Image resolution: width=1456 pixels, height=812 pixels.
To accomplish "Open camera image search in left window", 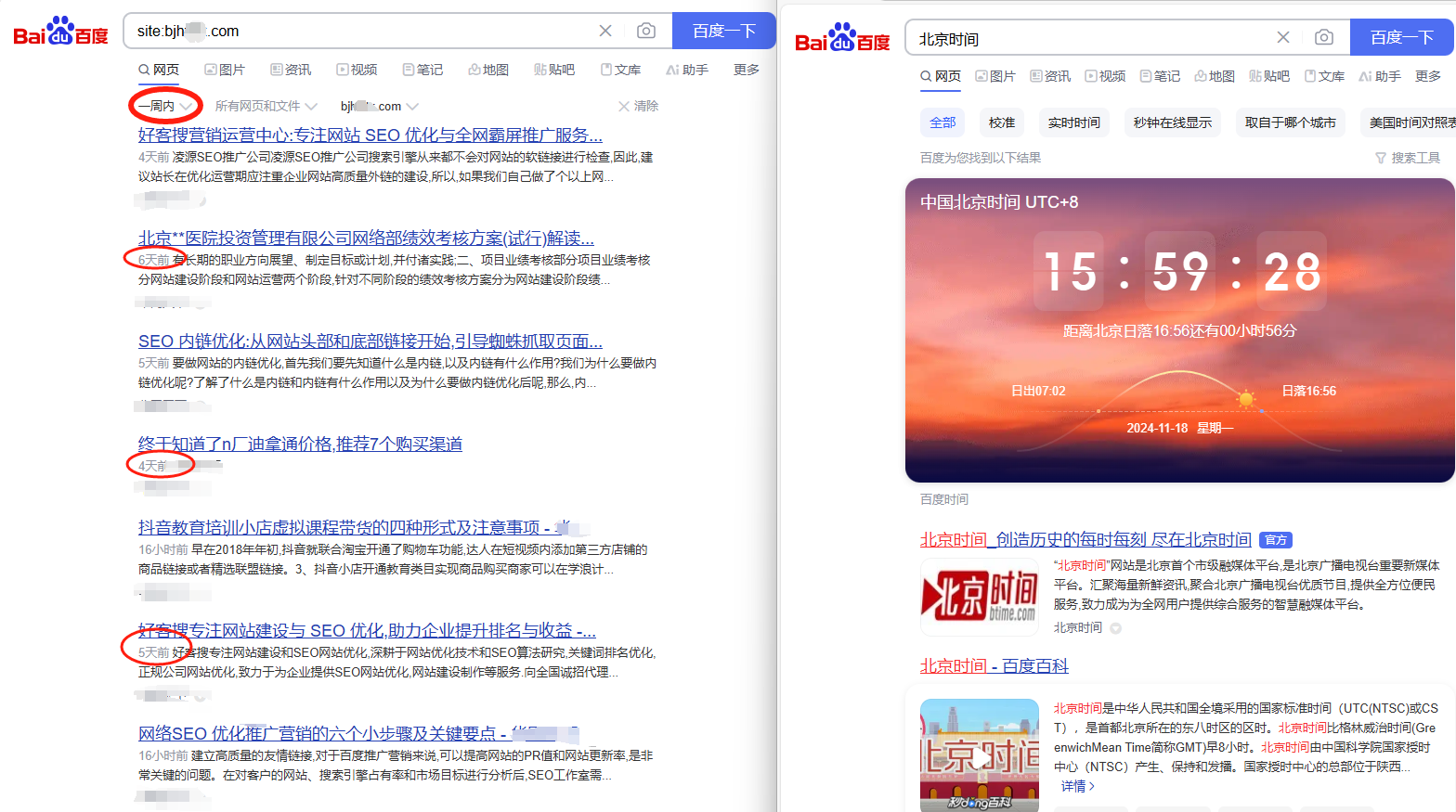I will pos(646,31).
